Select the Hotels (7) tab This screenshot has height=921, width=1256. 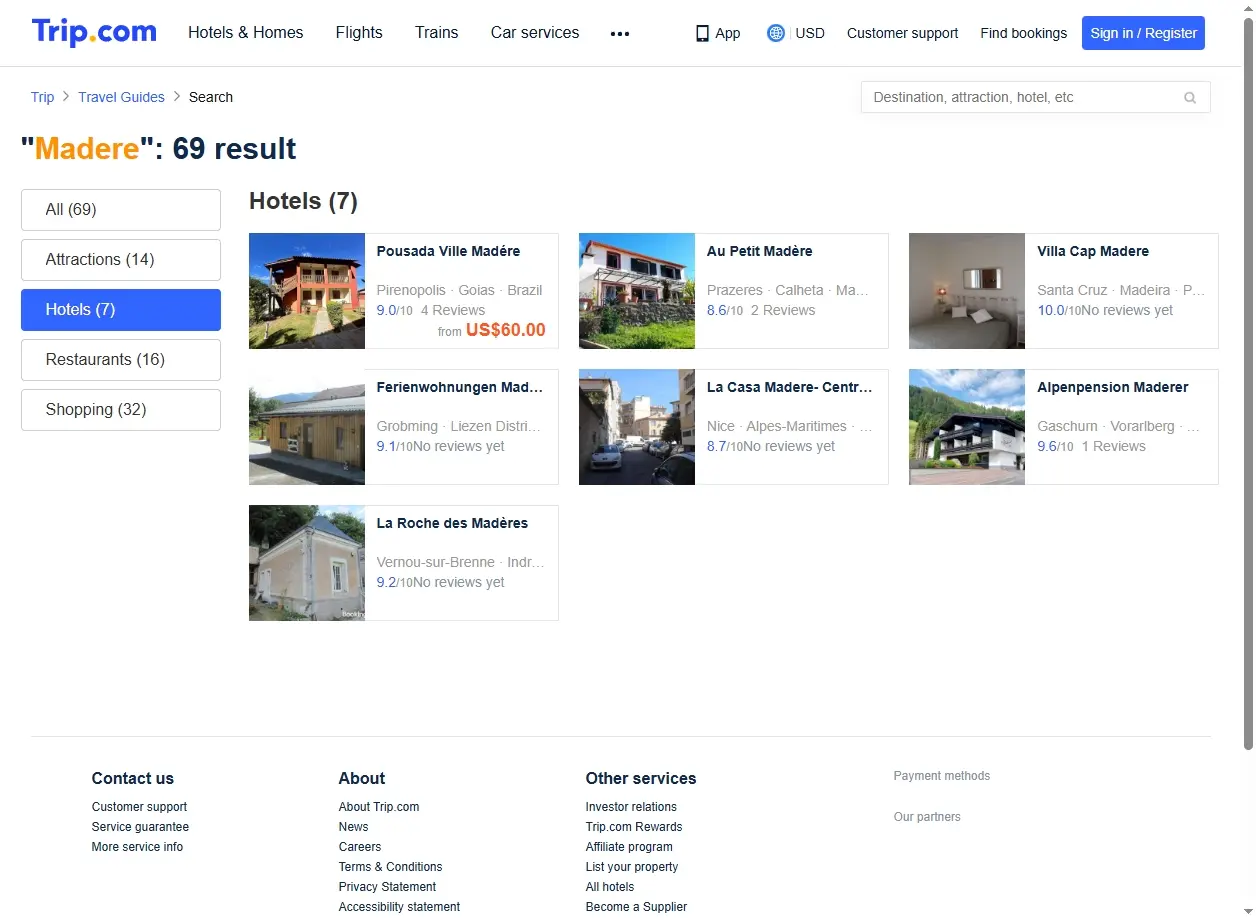[x=121, y=310]
